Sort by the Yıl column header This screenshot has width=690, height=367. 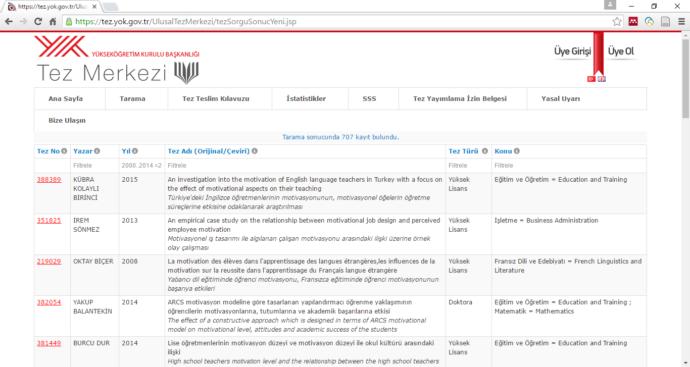click(x=126, y=151)
